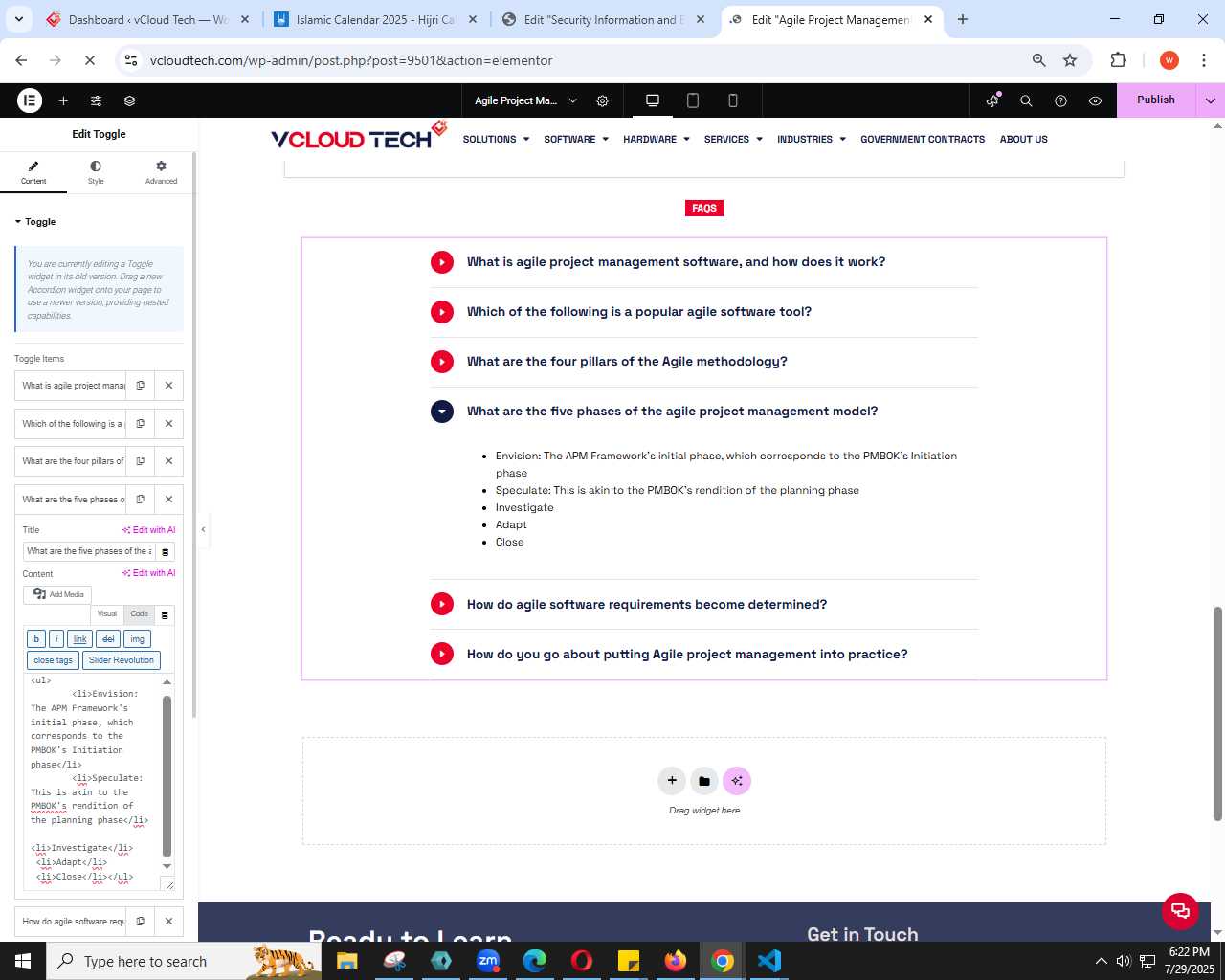Click the 'del' quicktag button
1225x980 pixels.
pyautogui.click(x=108, y=638)
